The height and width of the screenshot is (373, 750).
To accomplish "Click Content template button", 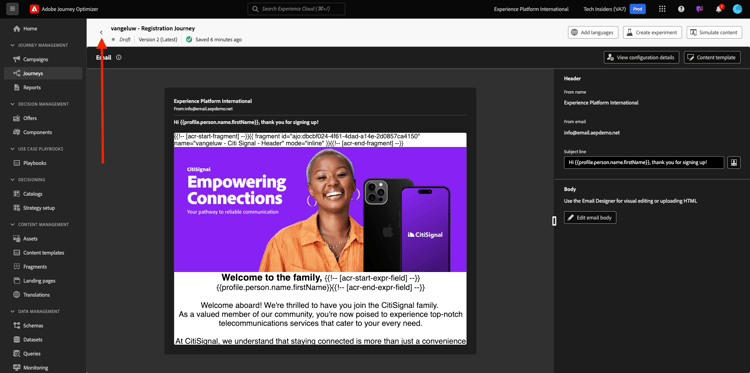I will [712, 57].
